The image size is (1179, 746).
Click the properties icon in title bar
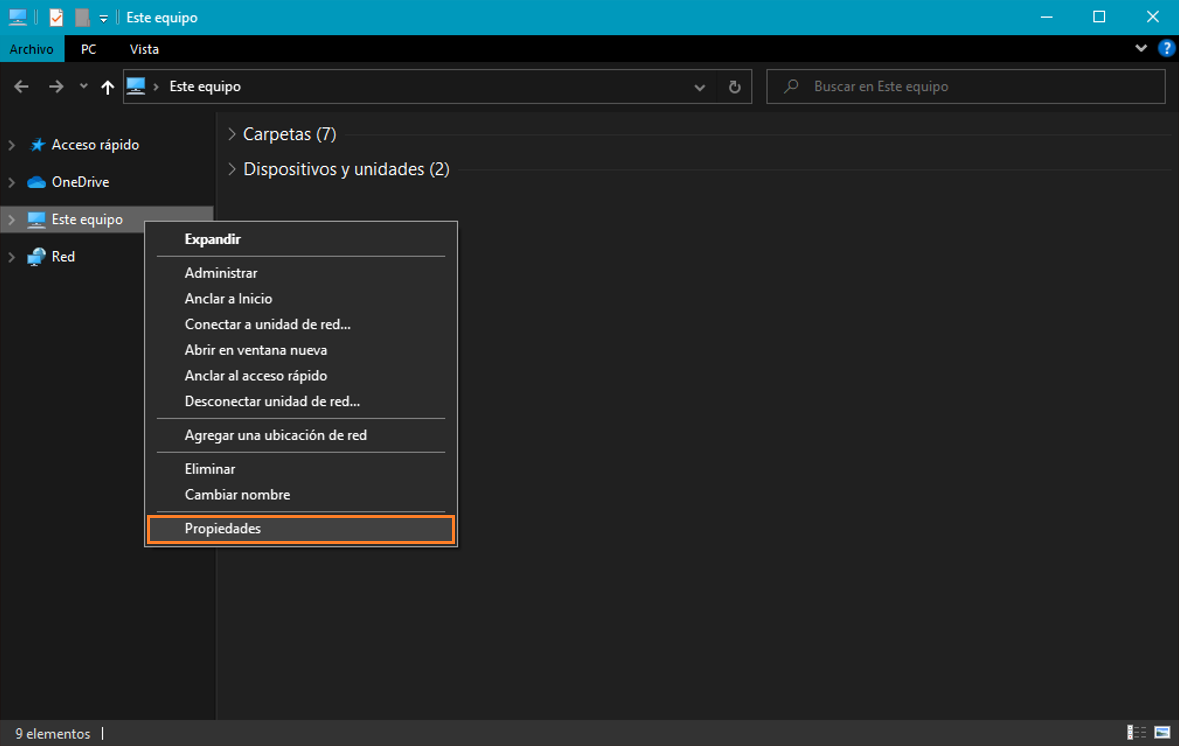click(x=57, y=17)
